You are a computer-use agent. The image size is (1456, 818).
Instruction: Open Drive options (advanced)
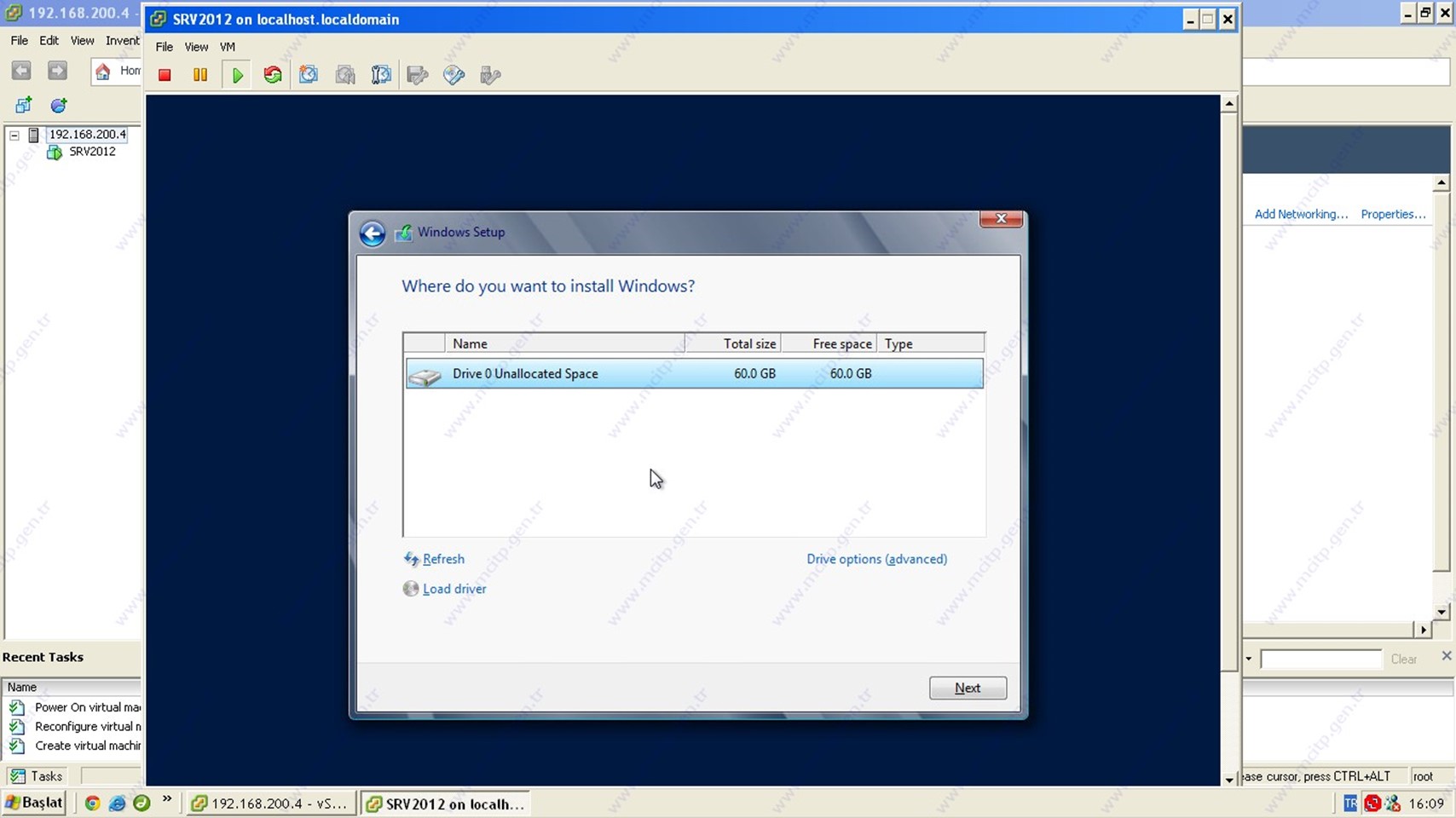(876, 559)
